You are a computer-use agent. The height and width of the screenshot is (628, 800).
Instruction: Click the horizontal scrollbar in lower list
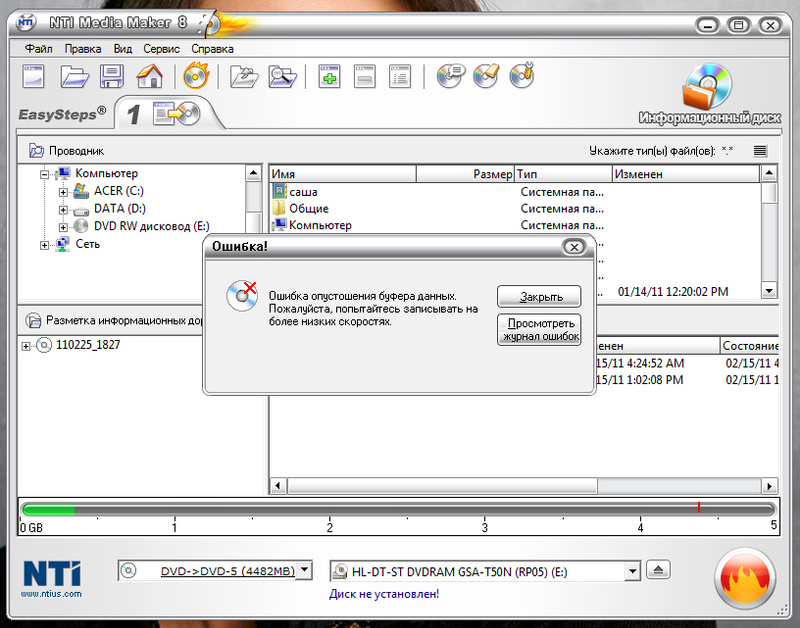(442, 486)
